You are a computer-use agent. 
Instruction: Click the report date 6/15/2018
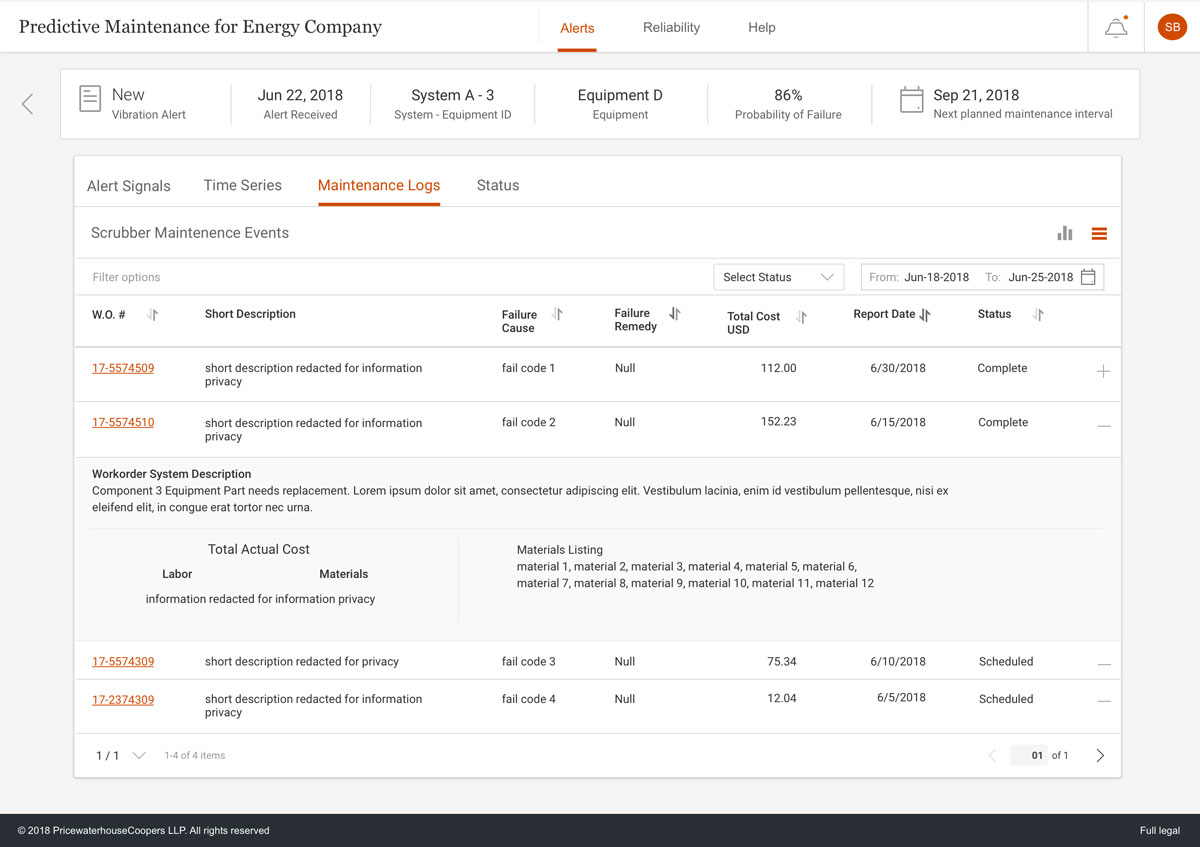coord(898,422)
